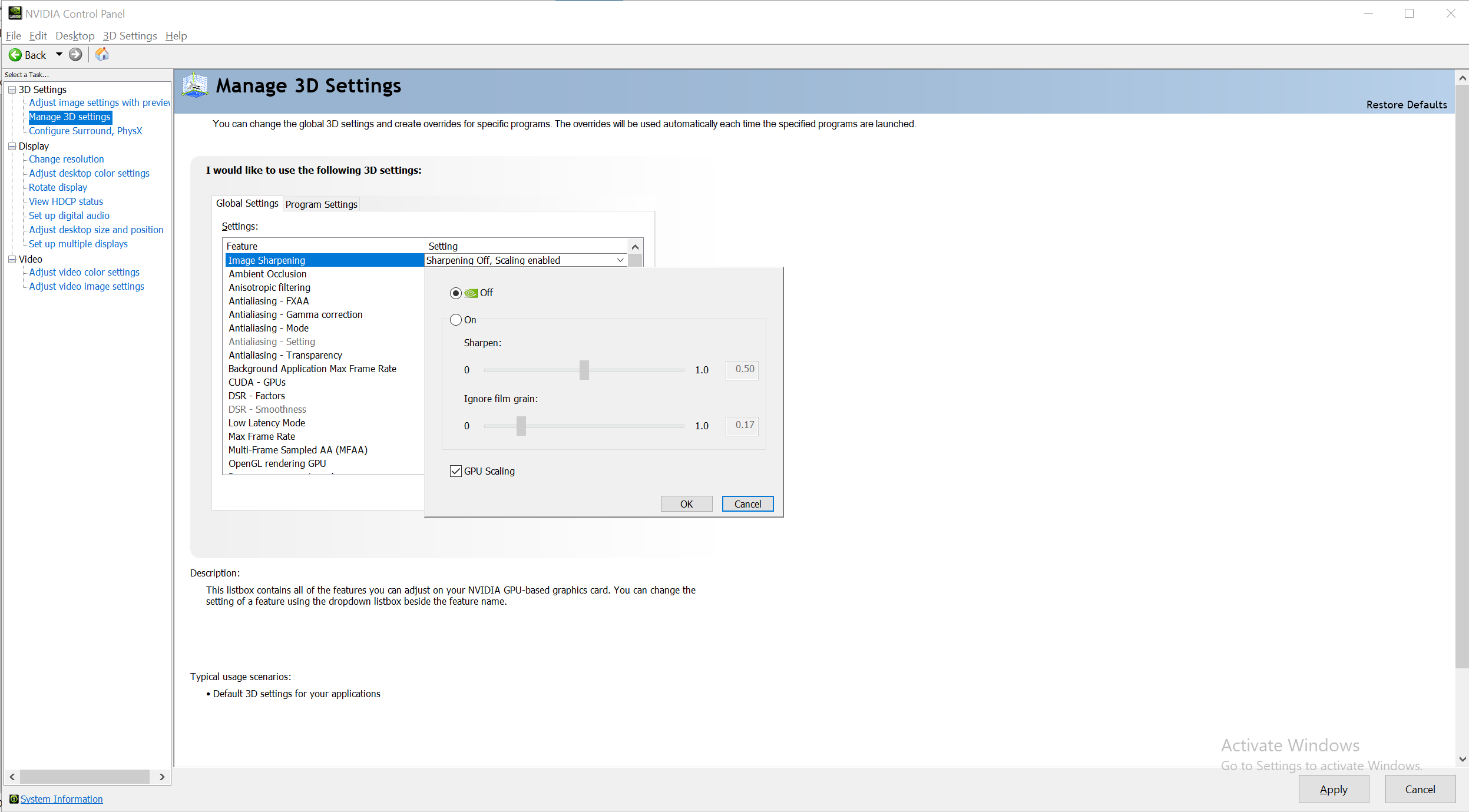The height and width of the screenshot is (812, 1469).
Task: Click the NVIDIA Control Panel title icon
Action: [15, 13]
